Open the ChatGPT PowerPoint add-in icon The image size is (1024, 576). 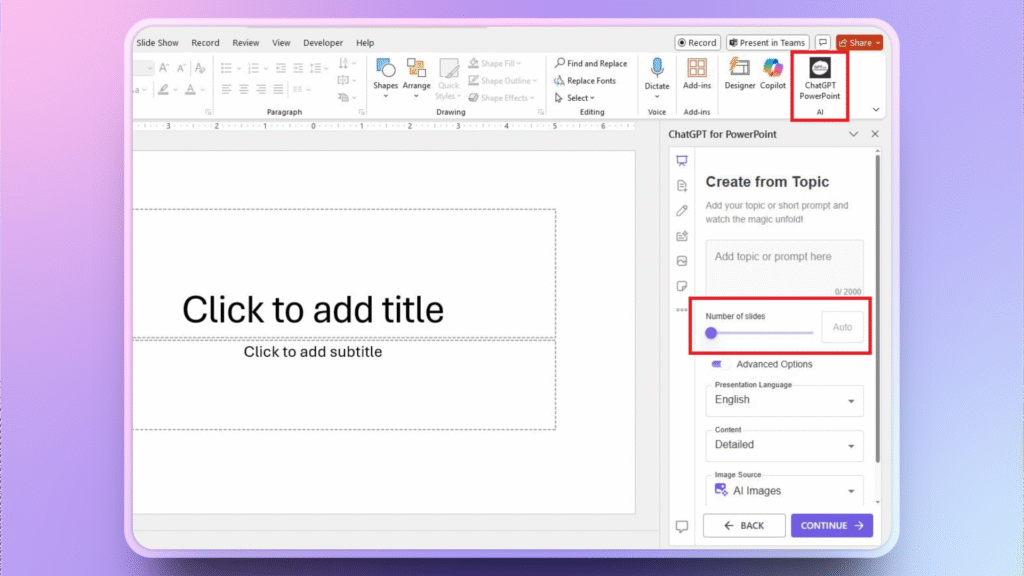819,80
